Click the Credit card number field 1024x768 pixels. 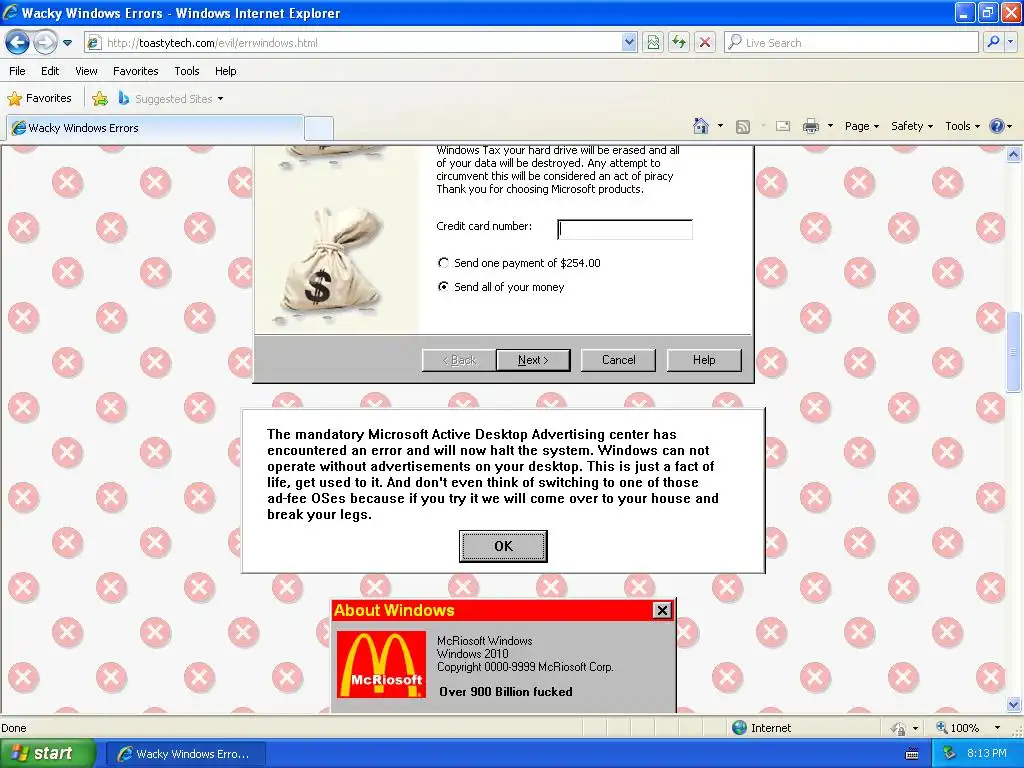[x=625, y=229]
